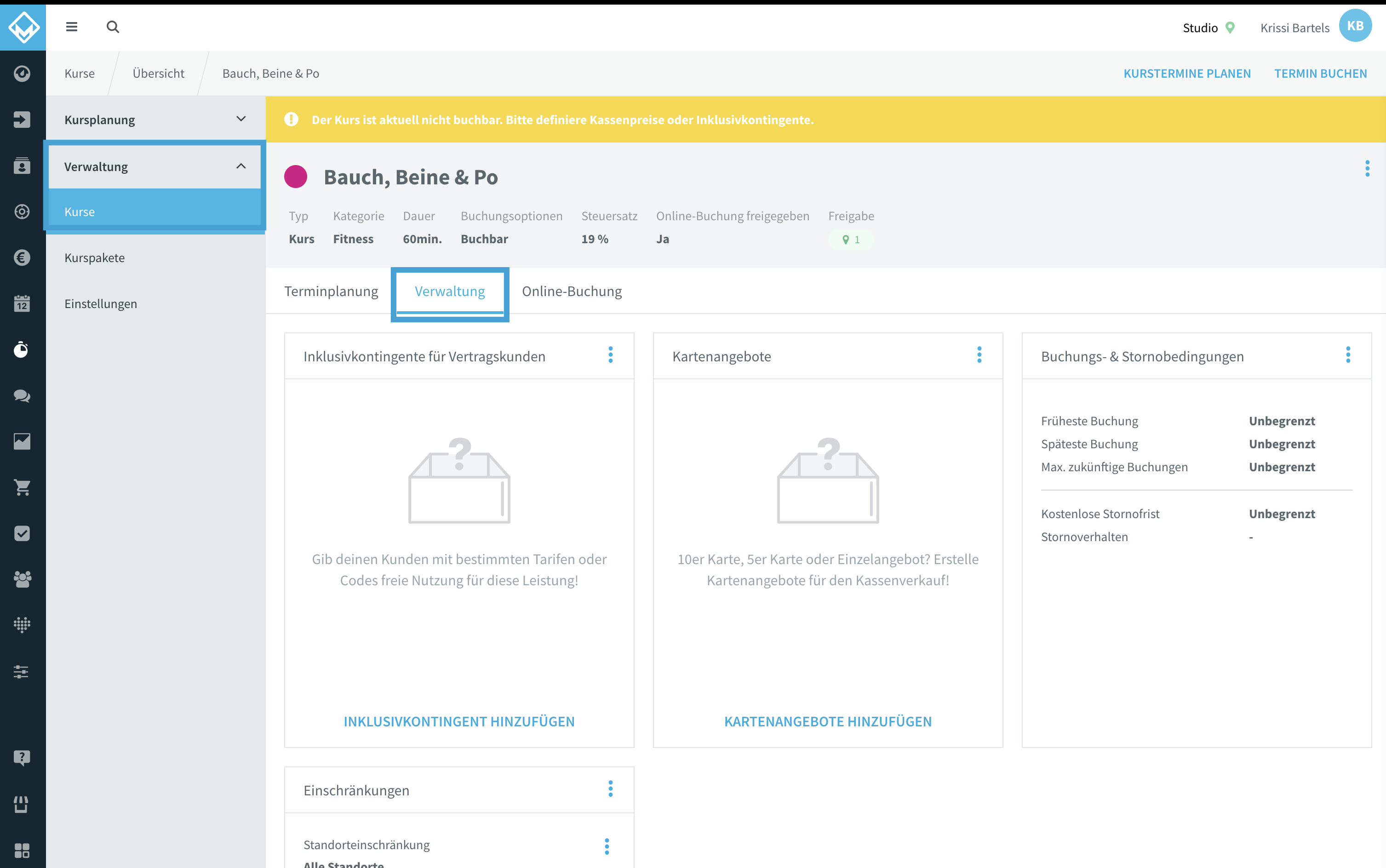This screenshot has width=1386, height=868.
Task: Open the target circle icon in sidebar
Action: [x=22, y=211]
